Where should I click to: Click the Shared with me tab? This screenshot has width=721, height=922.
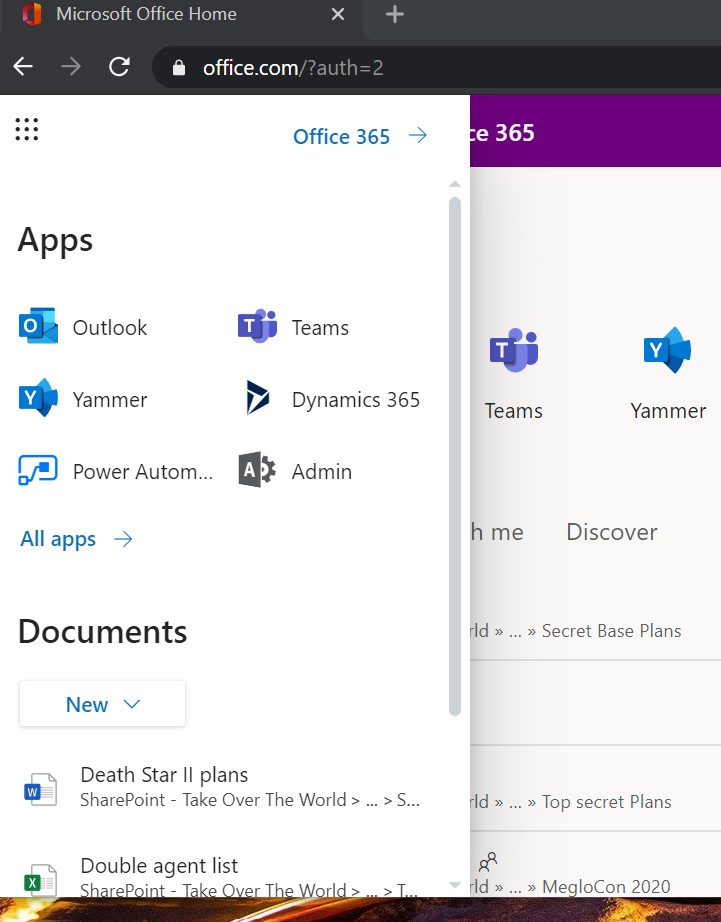pyautogui.click(x=497, y=532)
